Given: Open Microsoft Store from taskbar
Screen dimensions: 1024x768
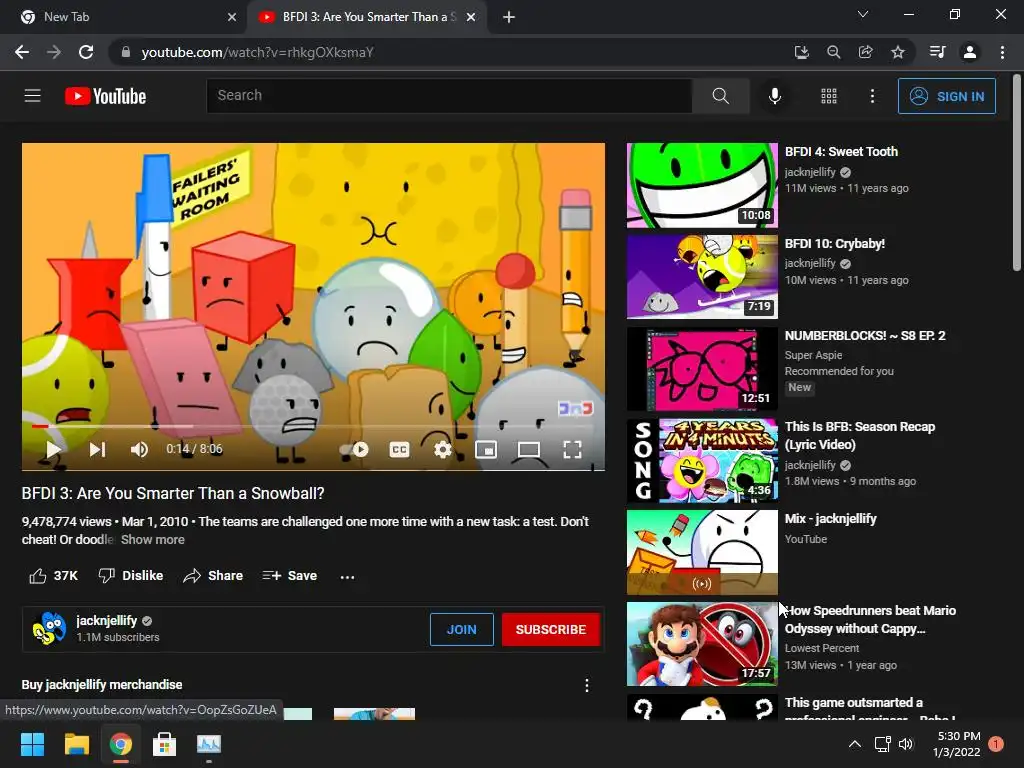Looking at the screenshot, I should [x=165, y=744].
